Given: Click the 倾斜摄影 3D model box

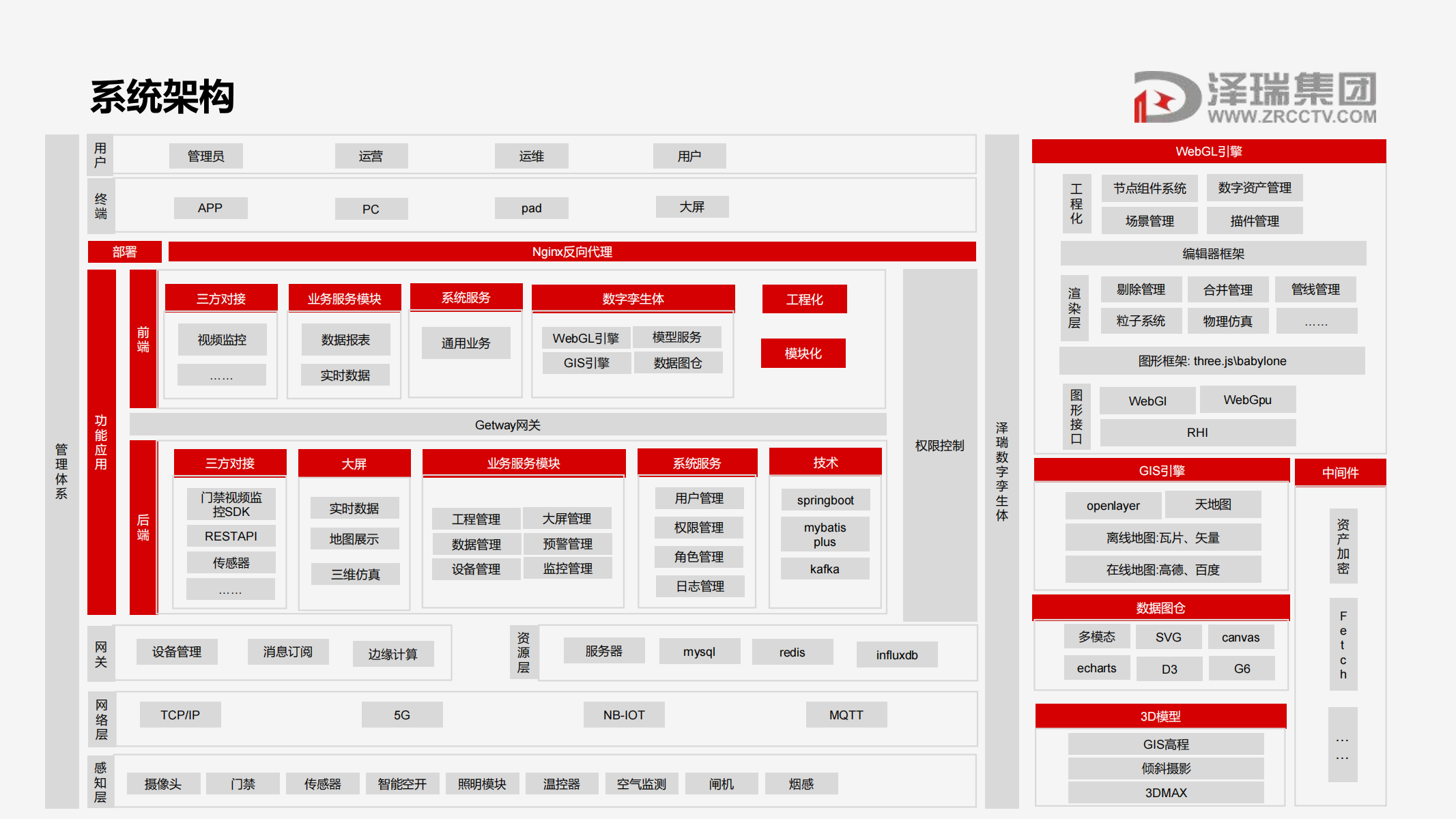Looking at the screenshot, I should [1165, 768].
